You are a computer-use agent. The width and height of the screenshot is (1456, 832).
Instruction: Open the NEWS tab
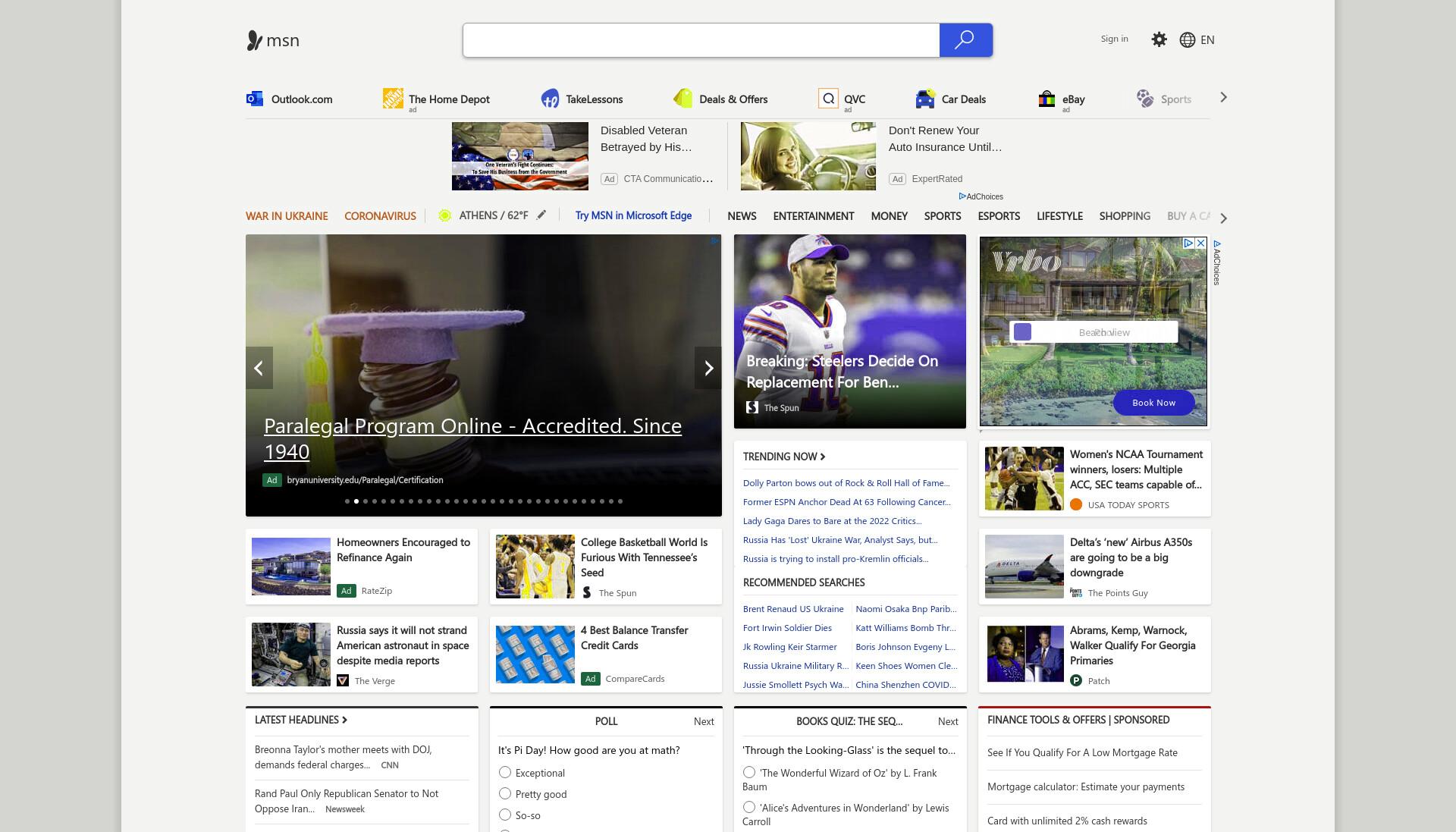[742, 216]
